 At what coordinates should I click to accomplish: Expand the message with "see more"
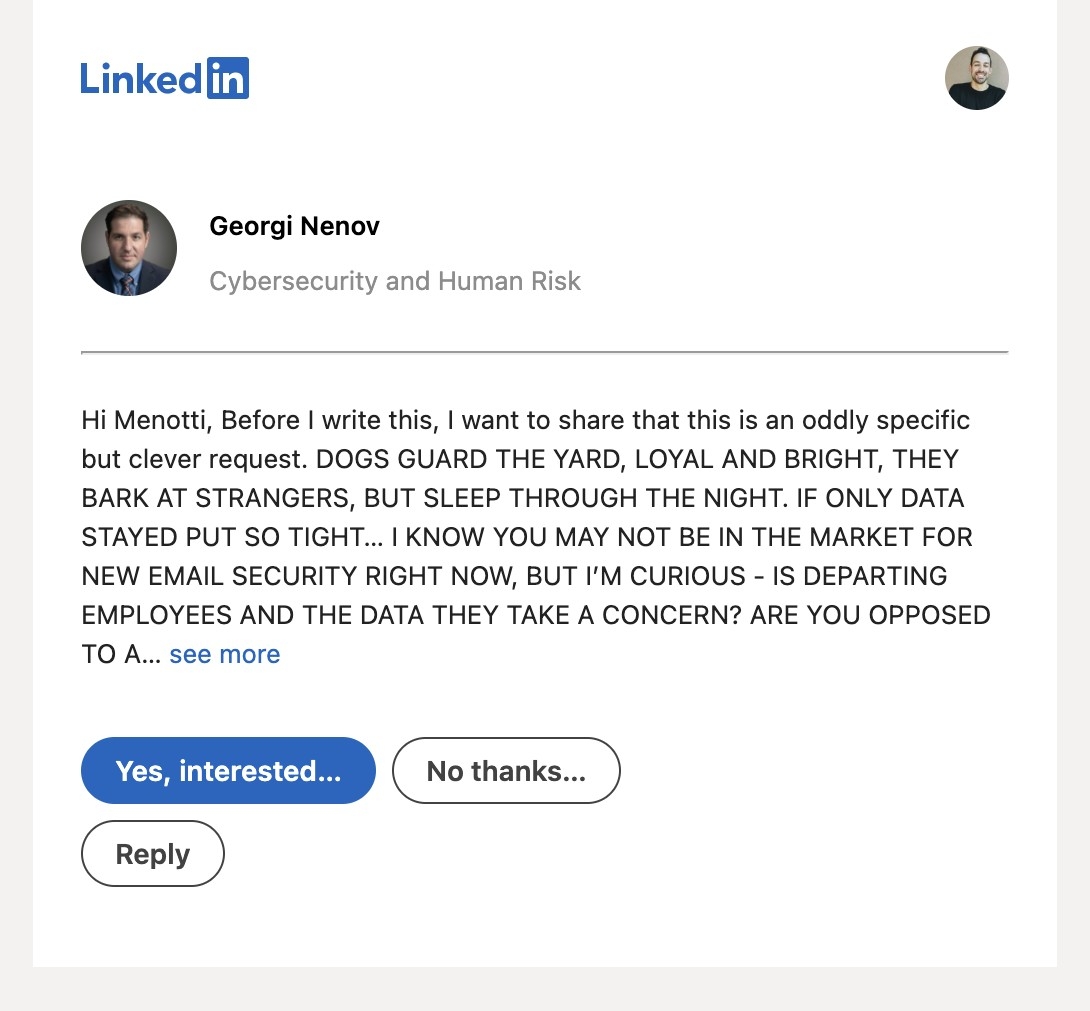click(224, 654)
